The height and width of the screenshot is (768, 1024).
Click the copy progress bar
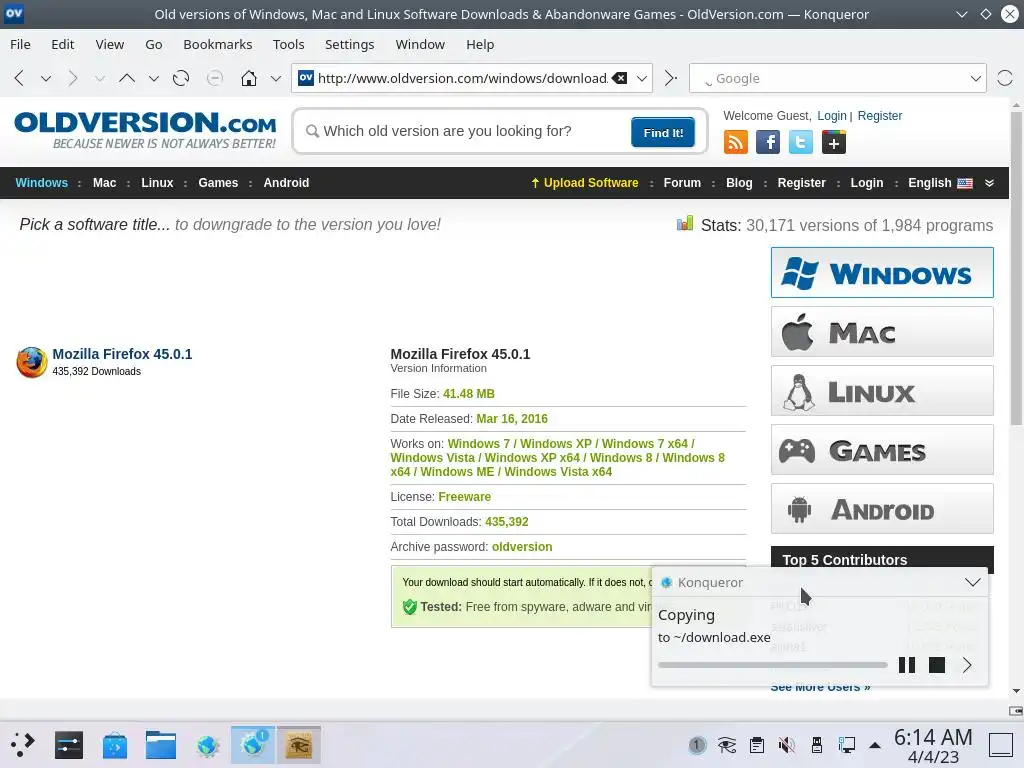(773, 665)
